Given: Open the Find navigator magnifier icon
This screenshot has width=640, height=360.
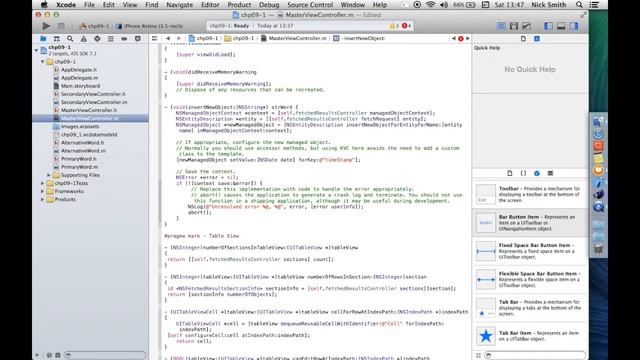Looking at the screenshot, I should click(70, 38).
